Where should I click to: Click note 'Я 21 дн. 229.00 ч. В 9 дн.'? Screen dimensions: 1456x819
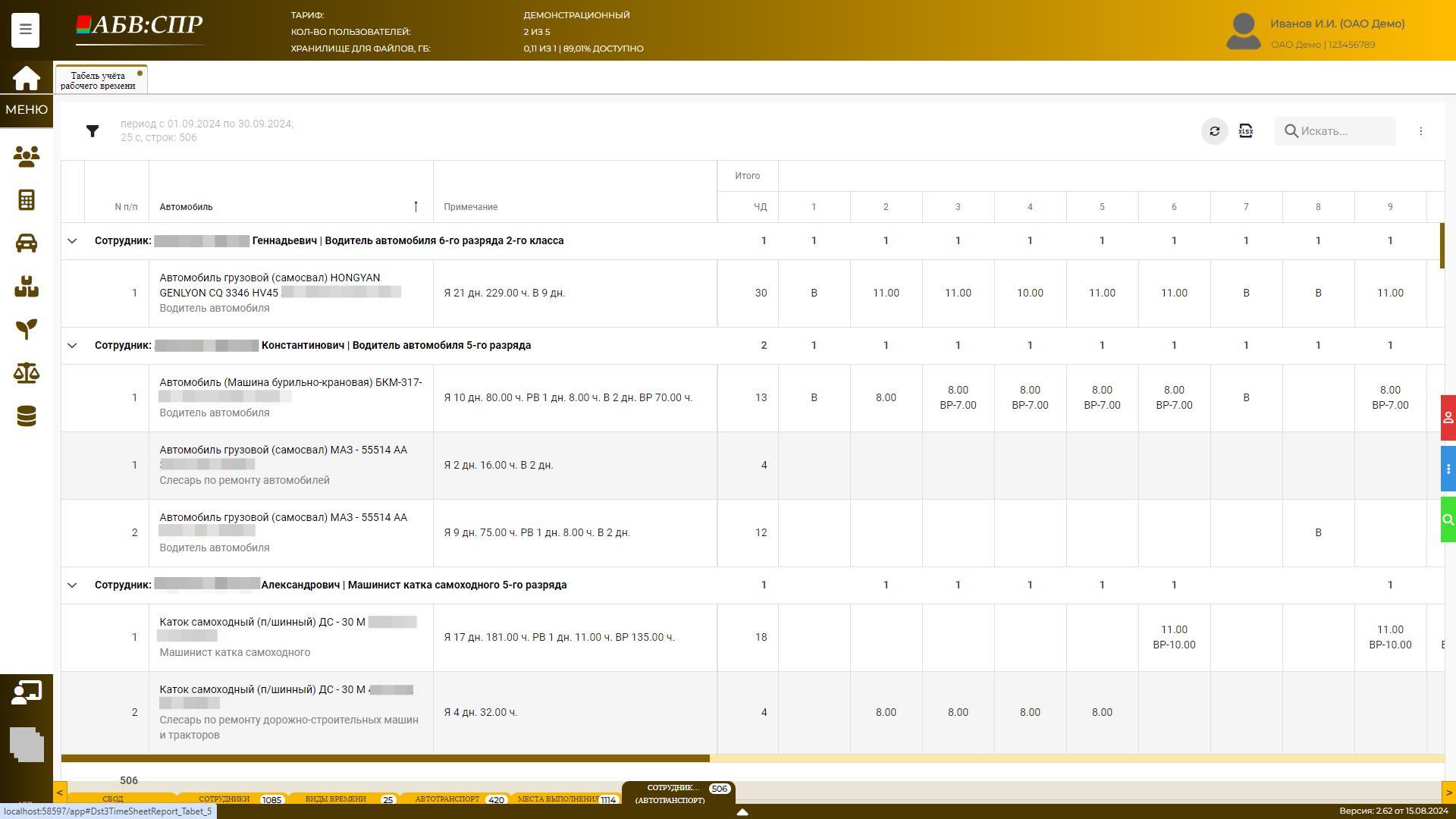point(504,293)
